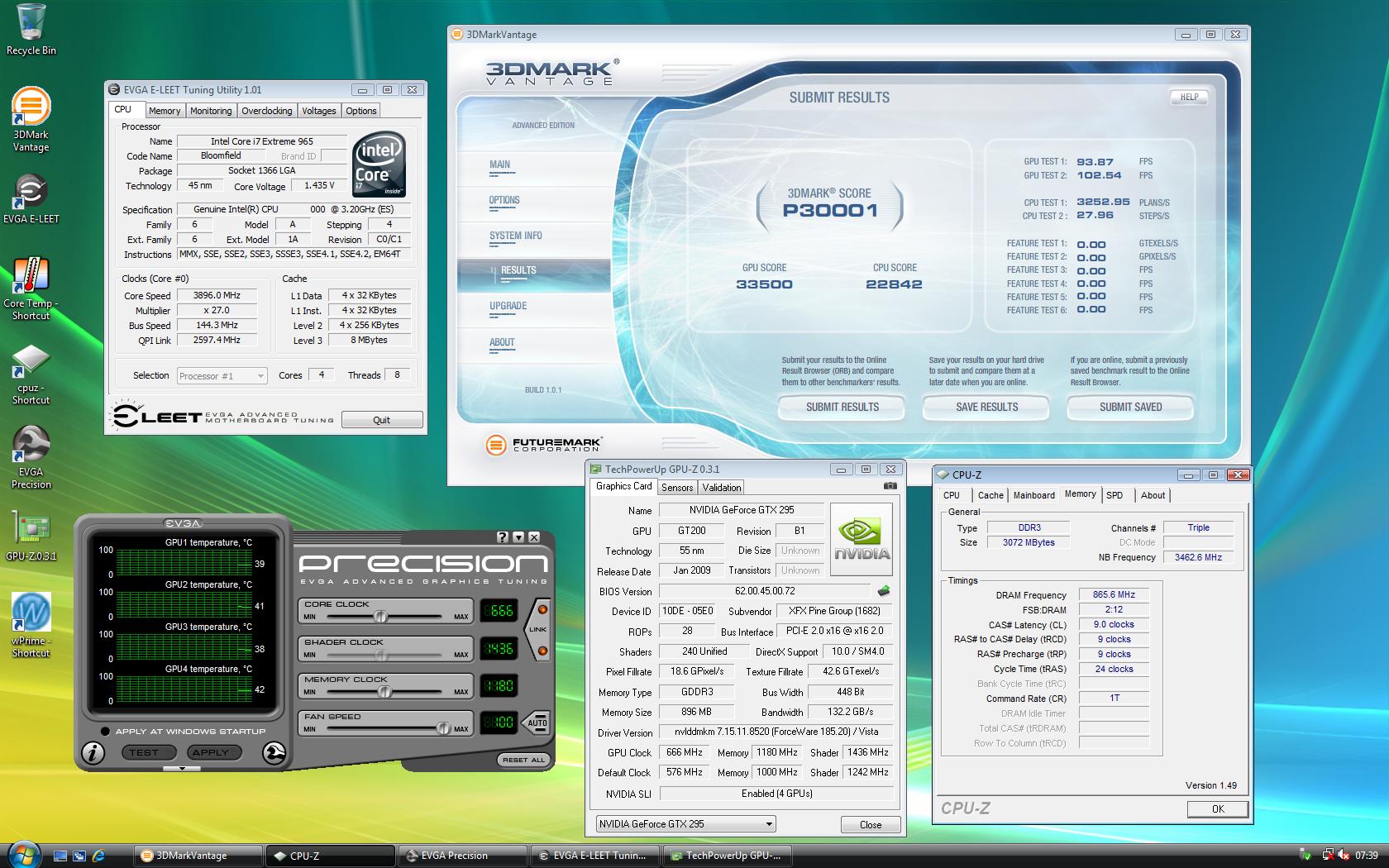Switch to the Monitoring tab in E-LEET

[211, 111]
